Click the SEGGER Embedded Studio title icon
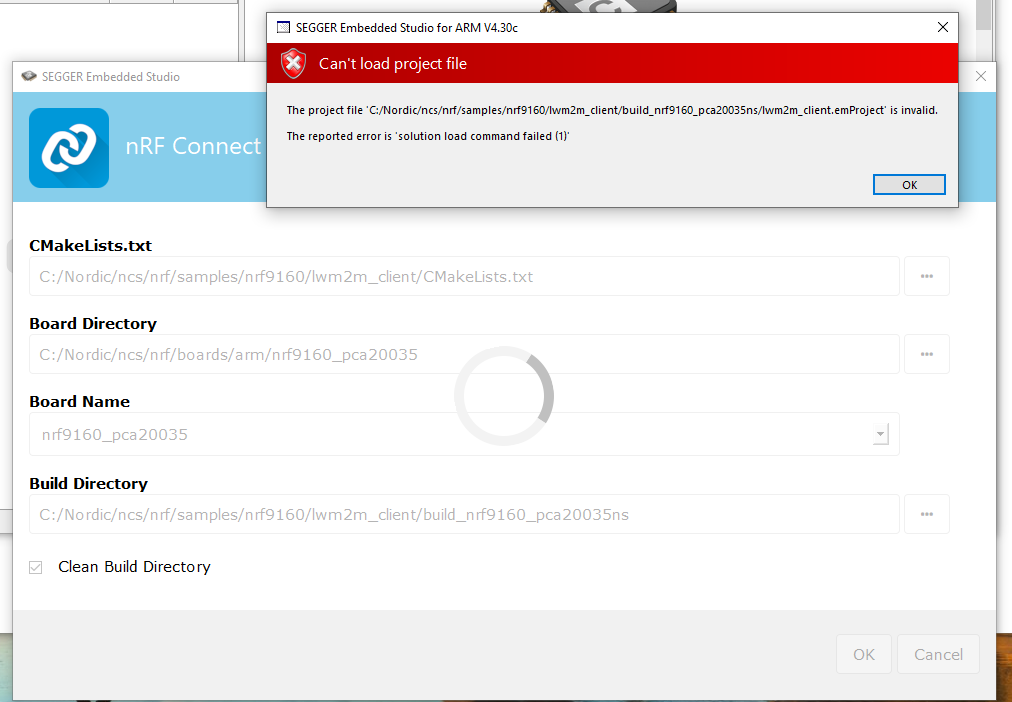 click(x=29, y=76)
